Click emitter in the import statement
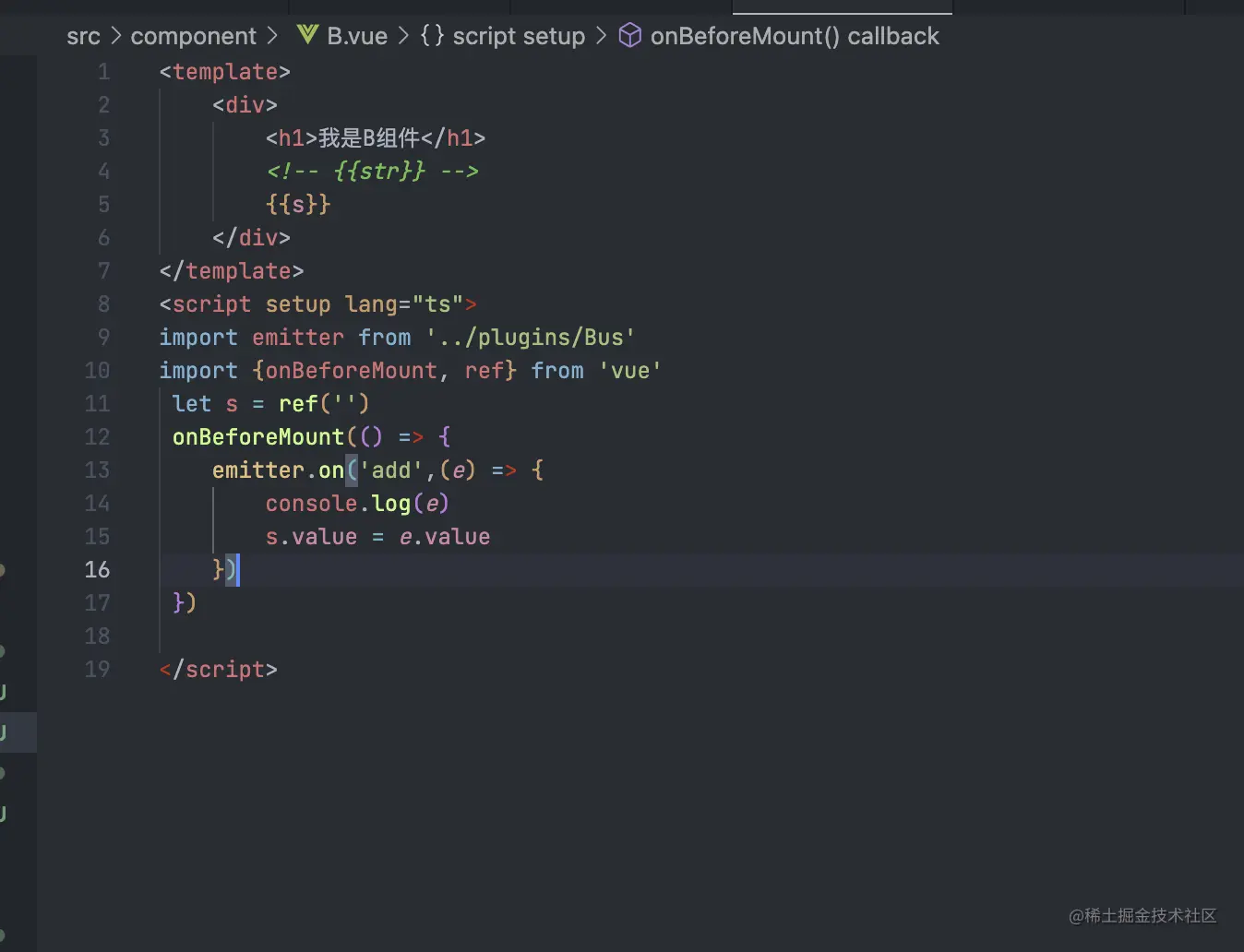Image resolution: width=1244 pixels, height=952 pixels. click(298, 338)
